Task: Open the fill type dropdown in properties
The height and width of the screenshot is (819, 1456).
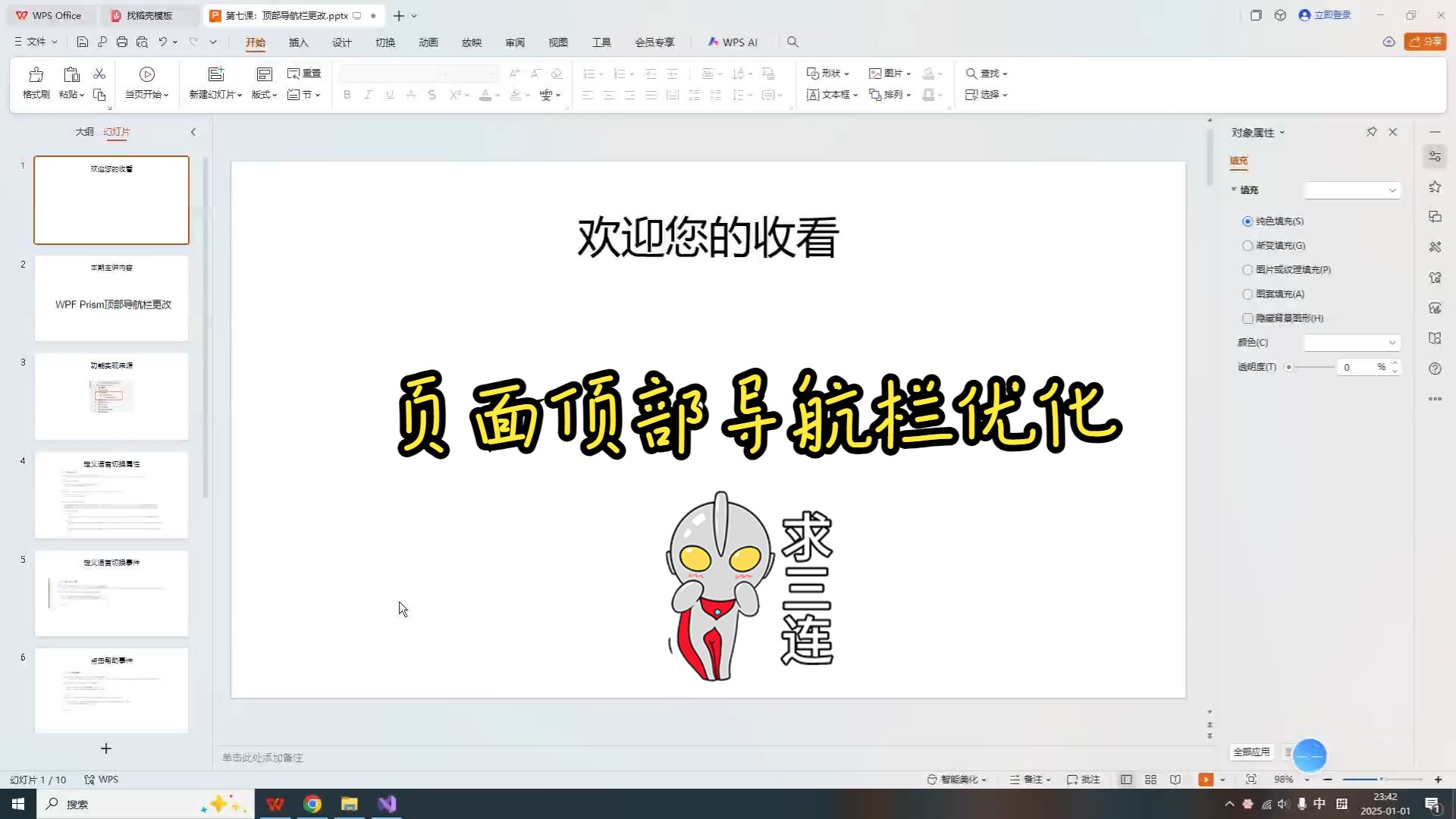Action: 1351,190
